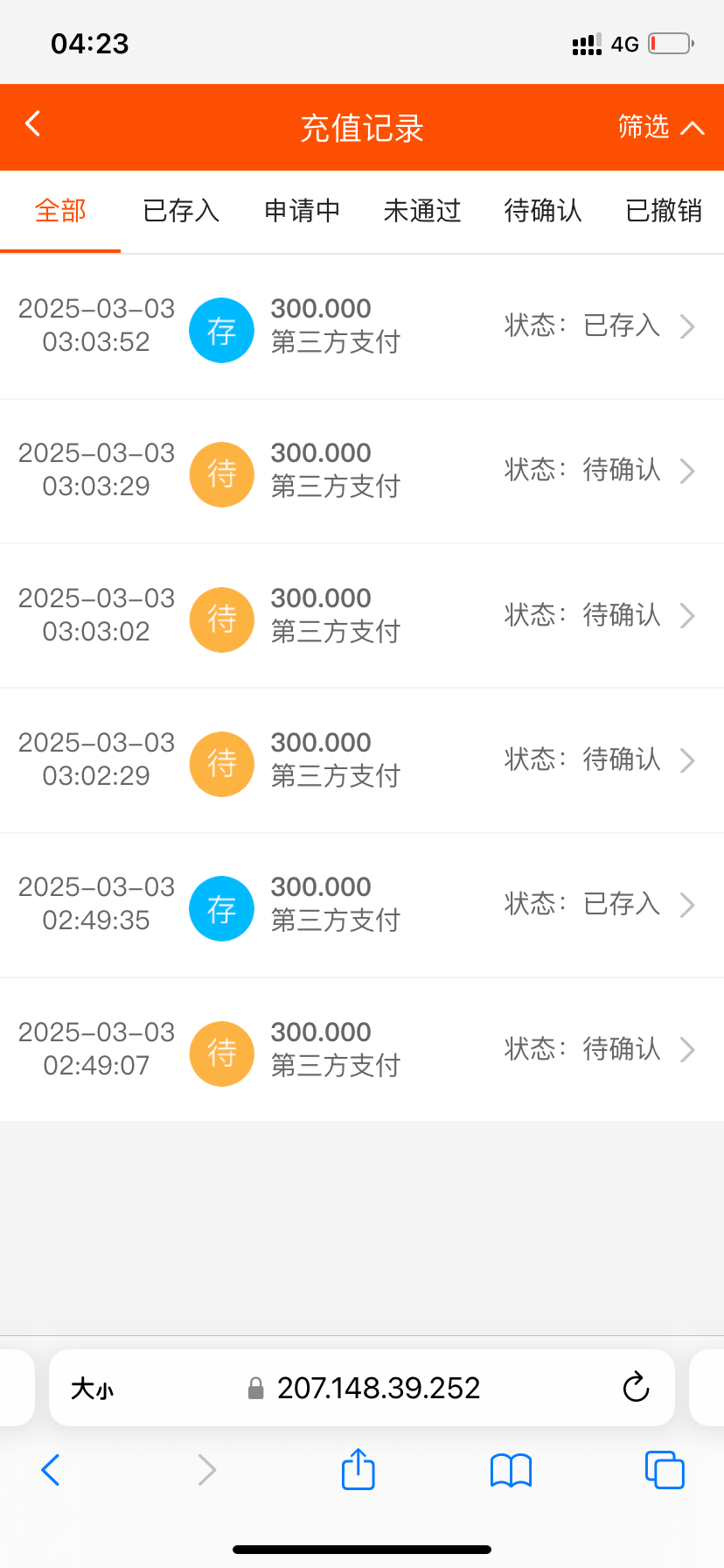Viewport: 724px width, 1568px height.
Task: Show the 已撤销 tab records
Action: (x=664, y=211)
